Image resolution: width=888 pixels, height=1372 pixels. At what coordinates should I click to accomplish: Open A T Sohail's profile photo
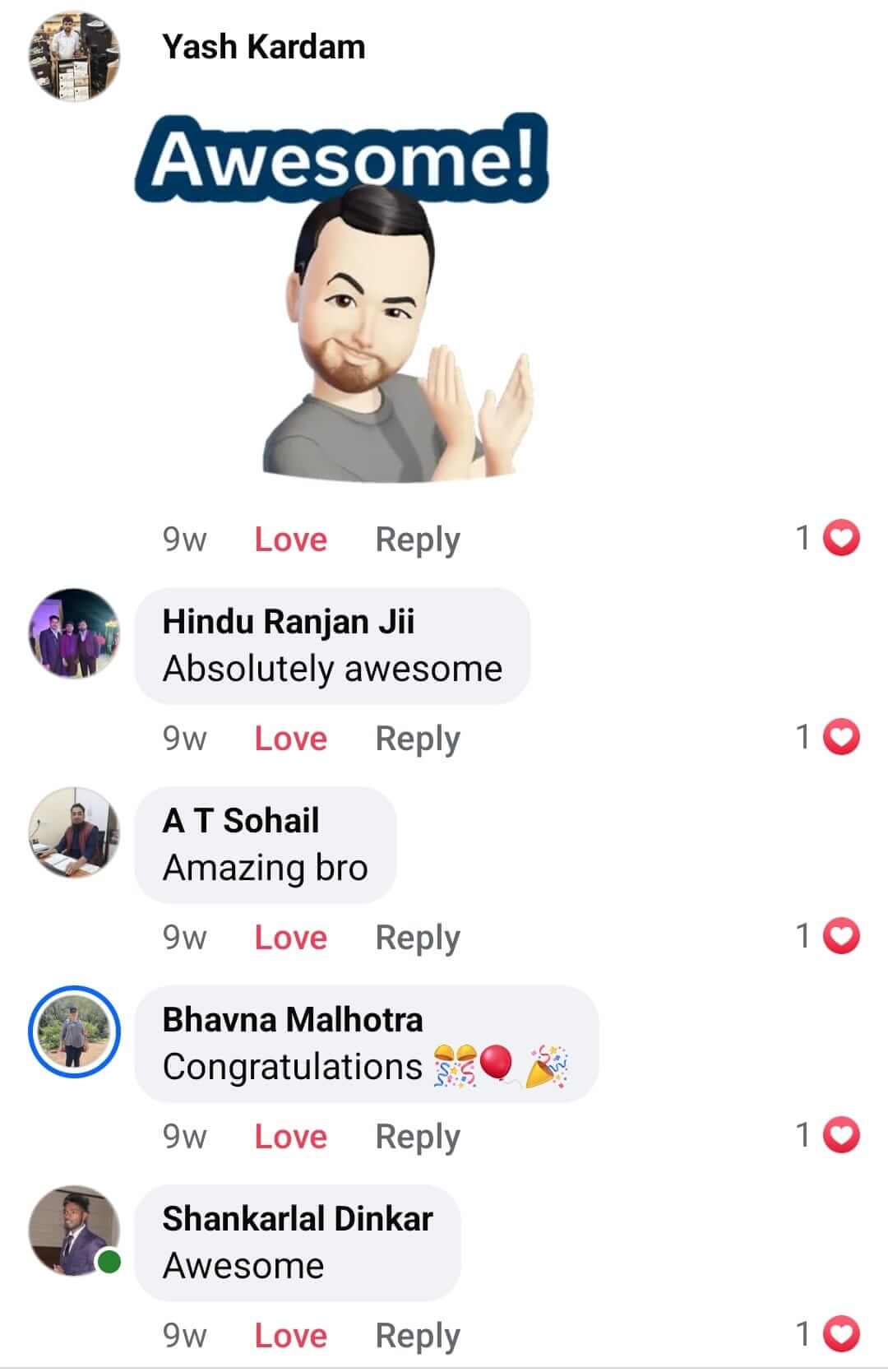click(74, 832)
